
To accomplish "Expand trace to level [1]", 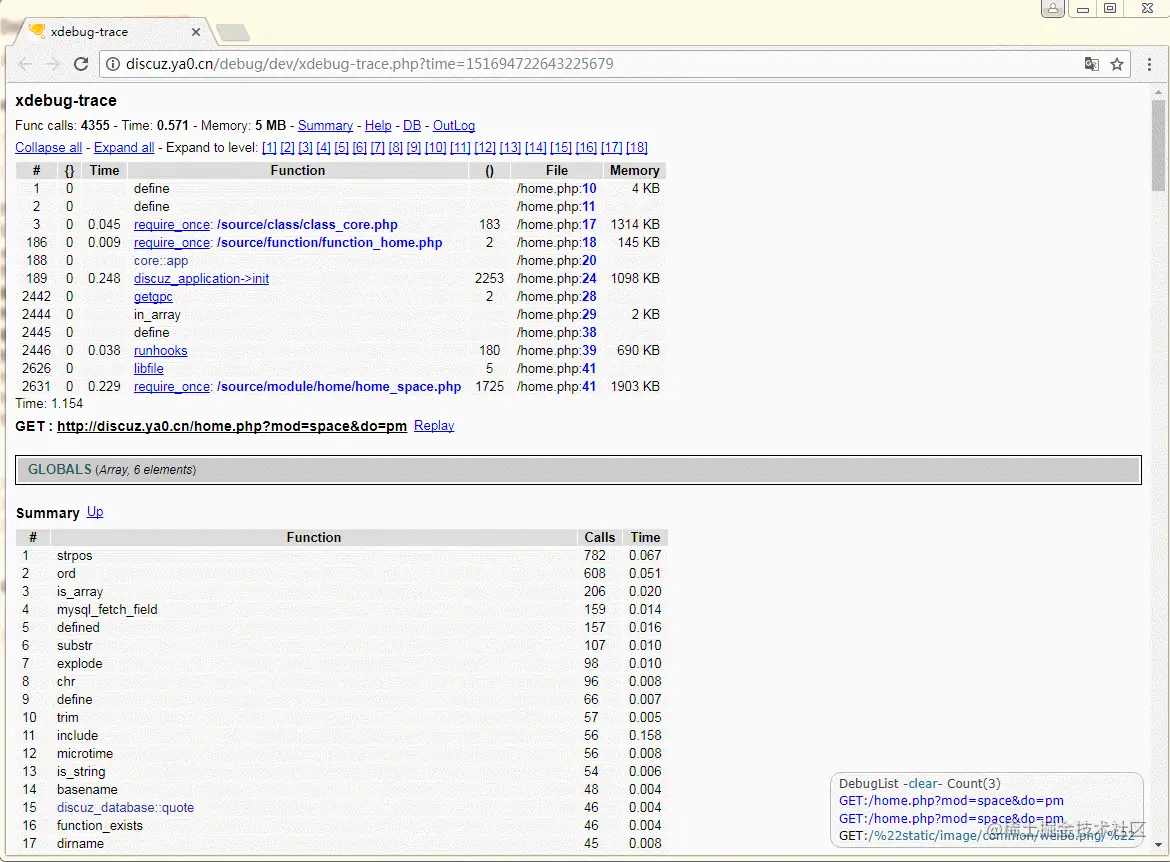I will click(269, 147).
